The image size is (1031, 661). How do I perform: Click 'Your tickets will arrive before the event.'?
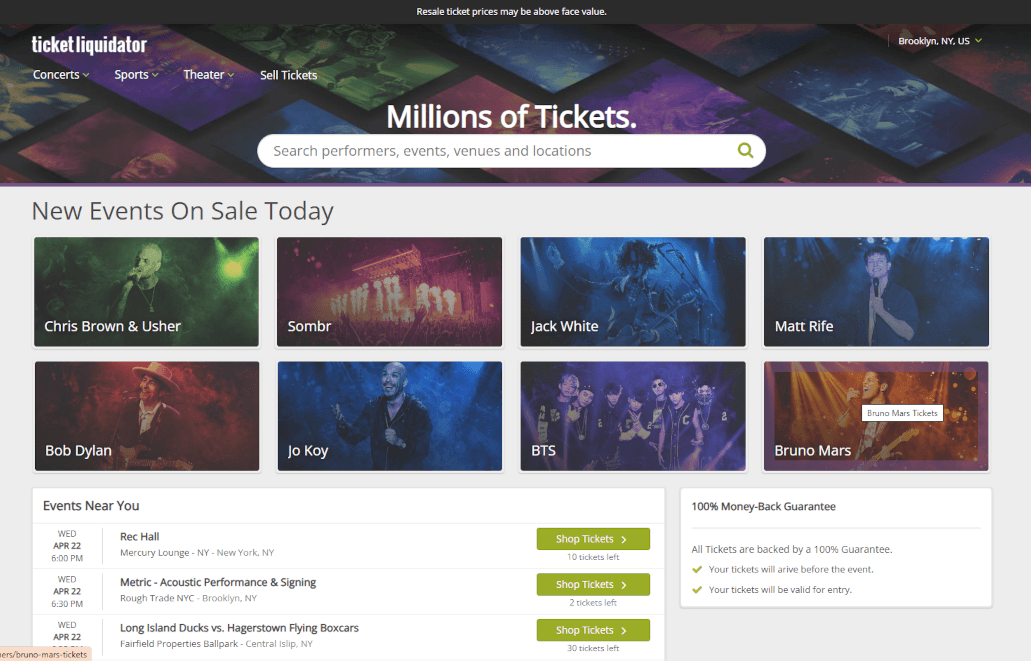pos(791,570)
